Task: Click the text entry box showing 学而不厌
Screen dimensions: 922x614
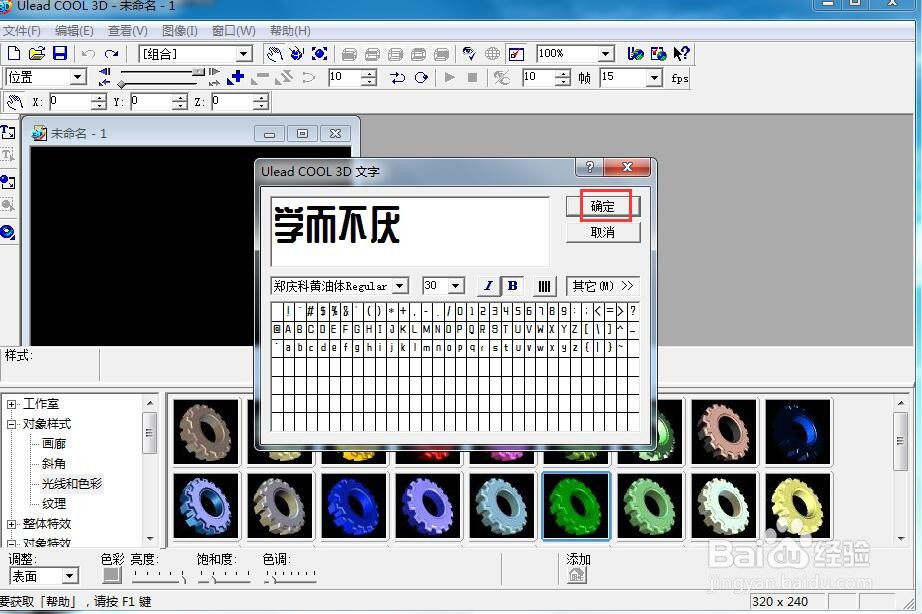Action: 410,232
